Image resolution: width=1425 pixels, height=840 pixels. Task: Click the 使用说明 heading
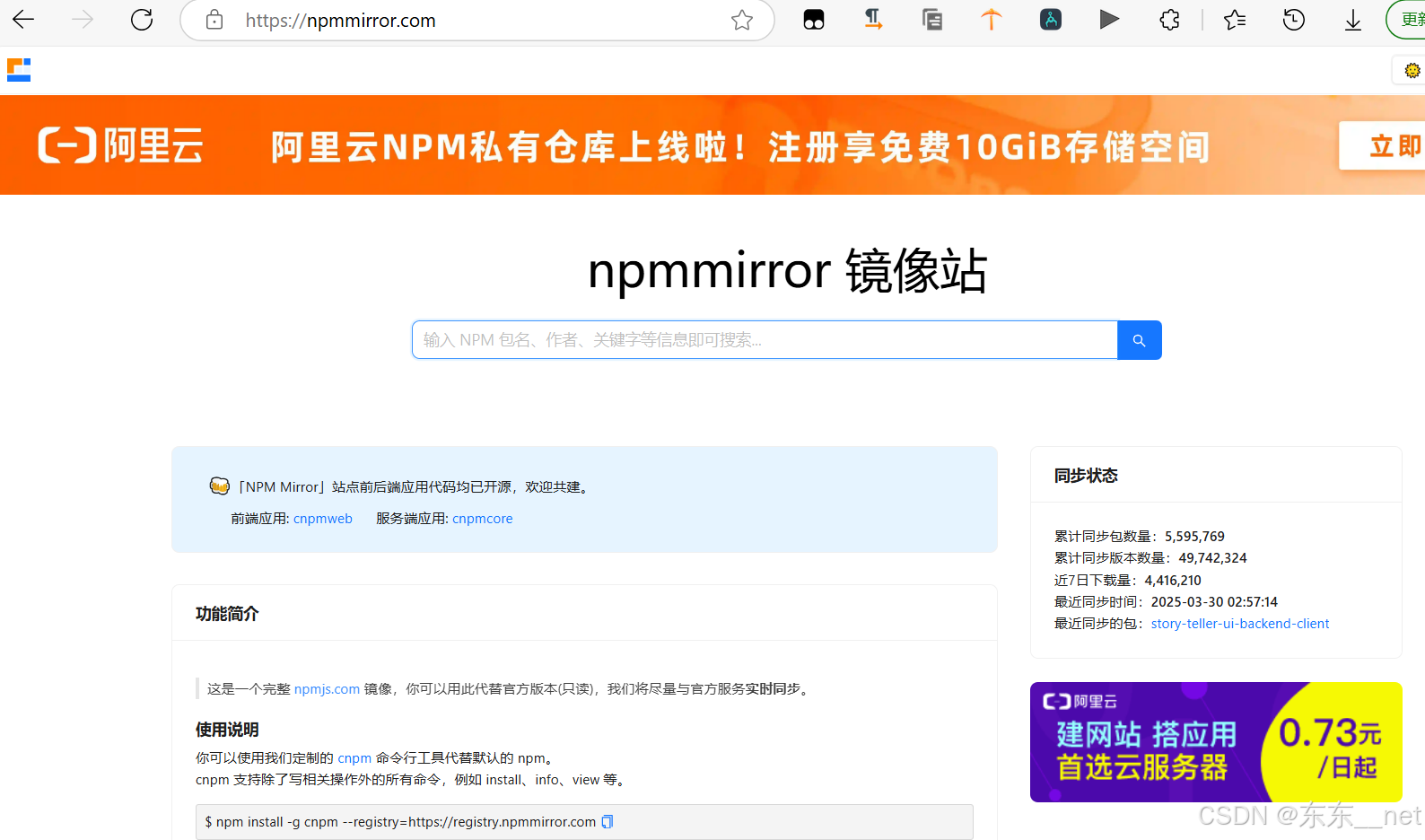(x=227, y=730)
